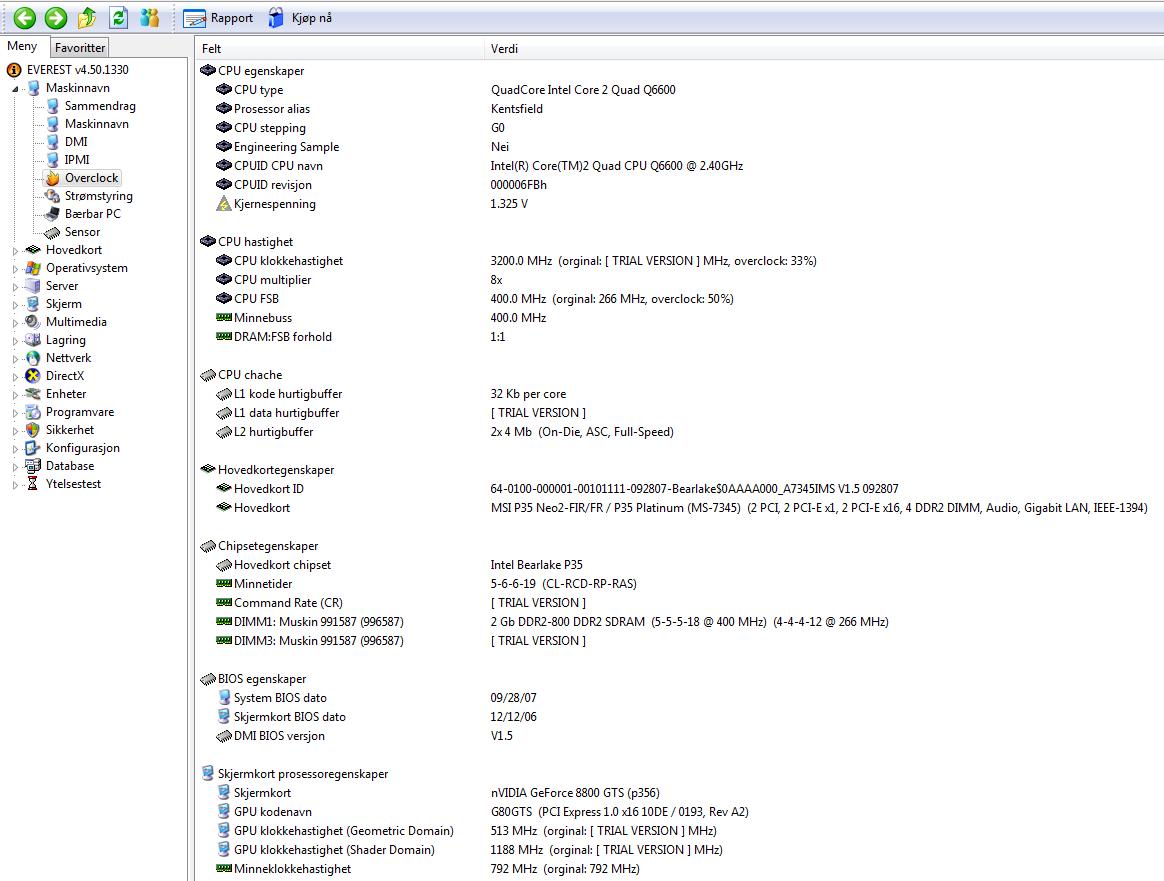Select the CPU type row
1164x881 pixels.
[258, 90]
